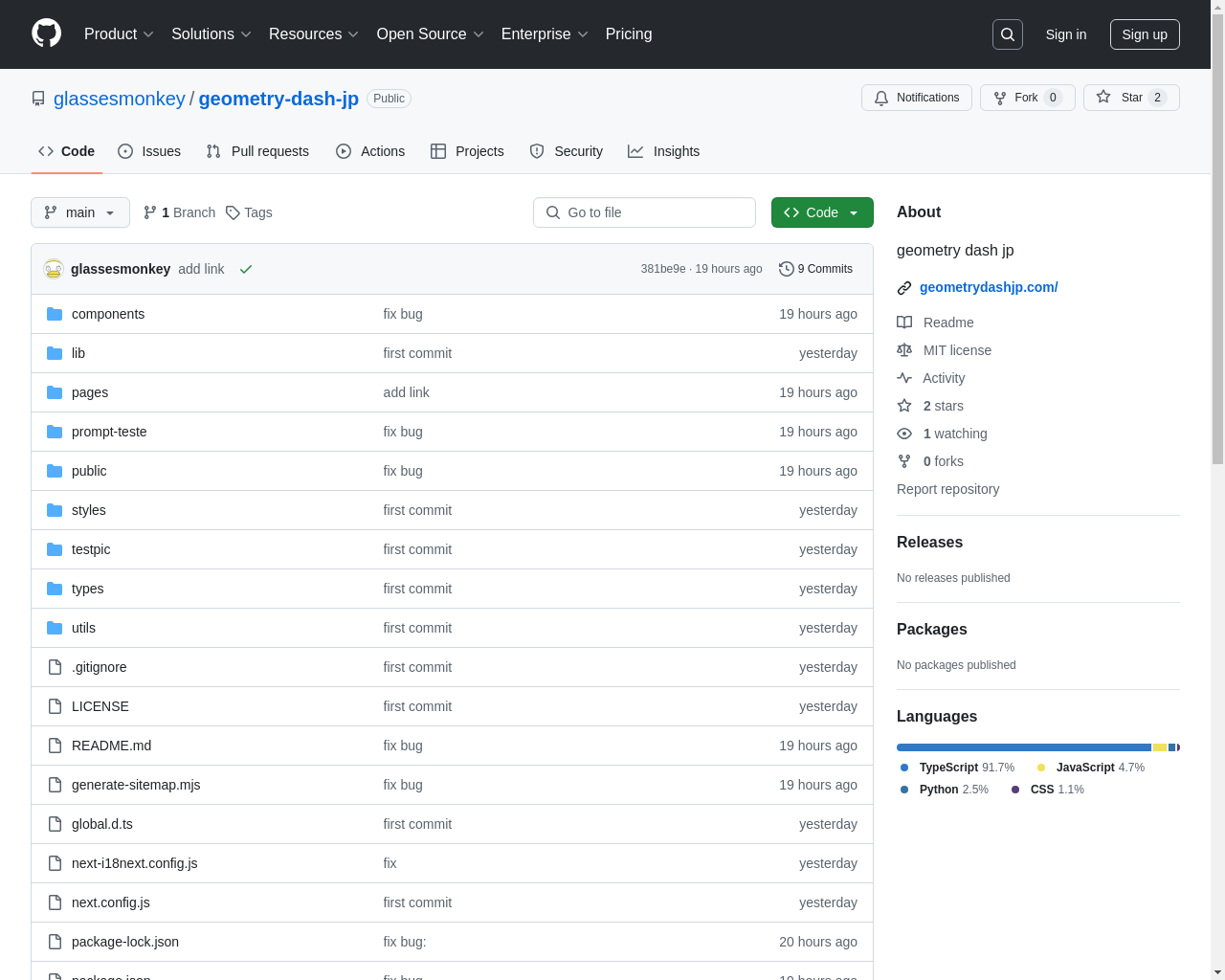The width and height of the screenshot is (1225, 980).
Task: Select the Code repository tab
Action: [67, 151]
